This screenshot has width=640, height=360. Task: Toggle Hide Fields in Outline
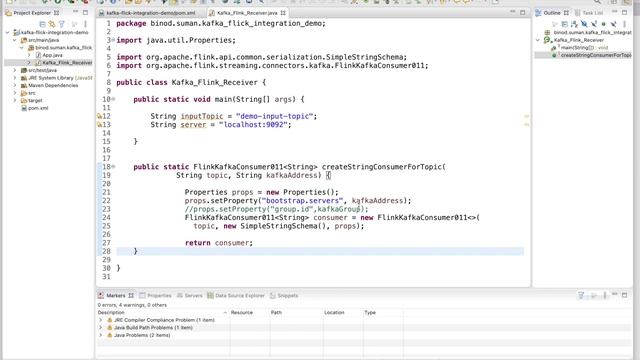click(584, 24)
